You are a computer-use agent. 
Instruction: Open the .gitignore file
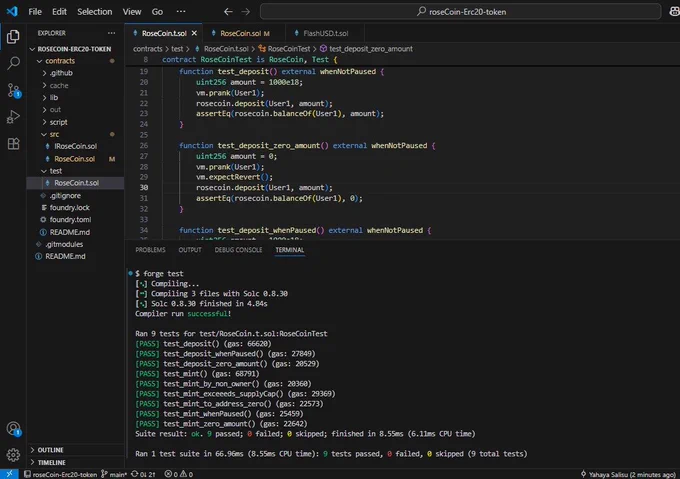pyautogui.click(x=75, y=196)
